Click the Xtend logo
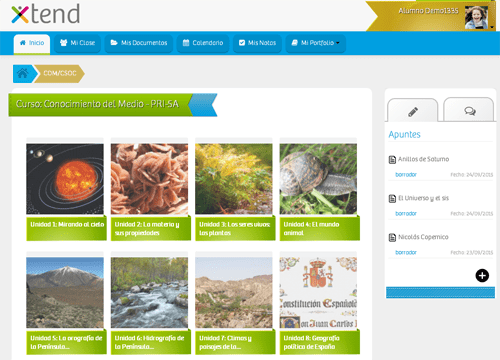 (x=46, y=14)
